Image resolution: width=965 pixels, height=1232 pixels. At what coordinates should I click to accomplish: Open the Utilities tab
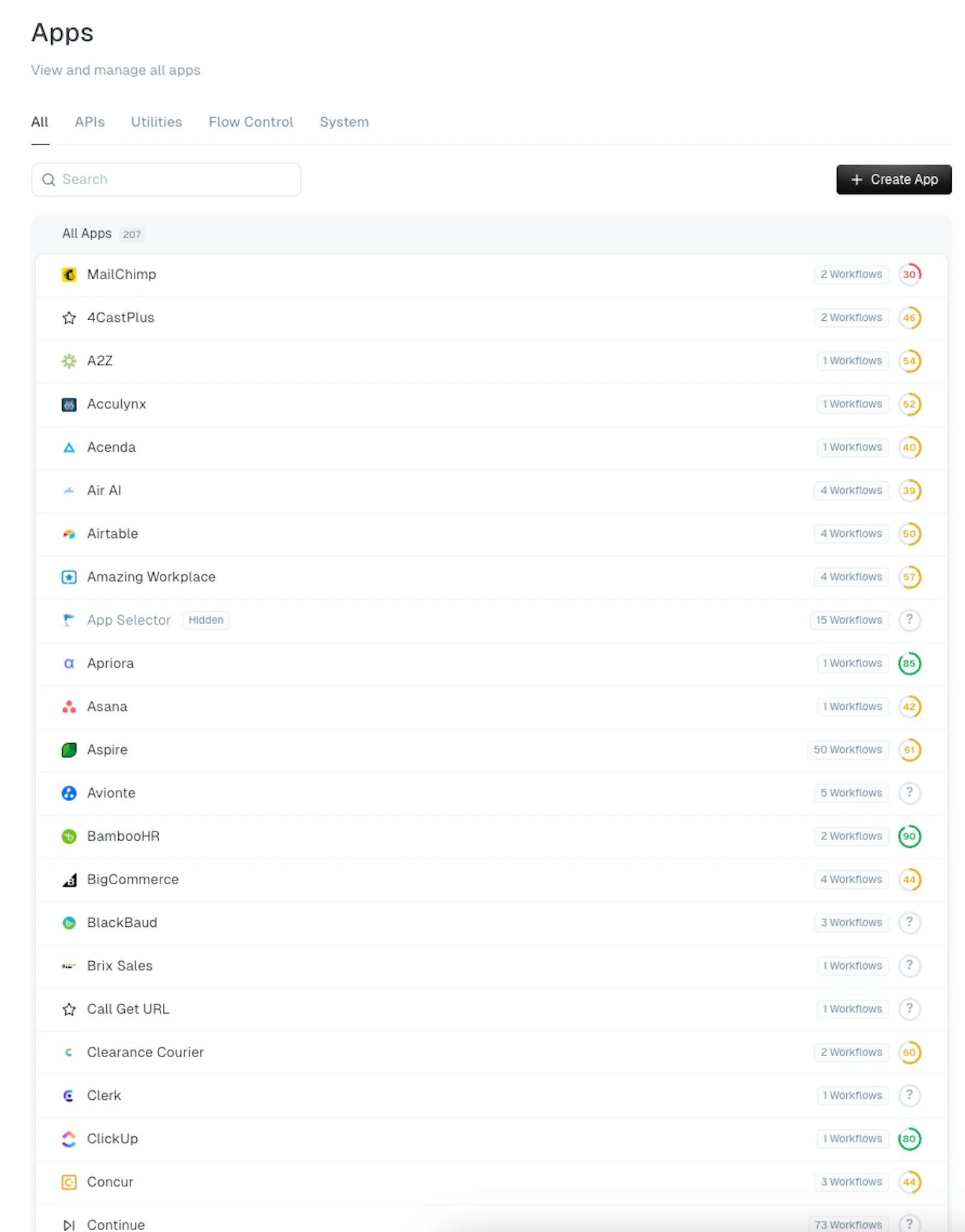tap(157, 122)
